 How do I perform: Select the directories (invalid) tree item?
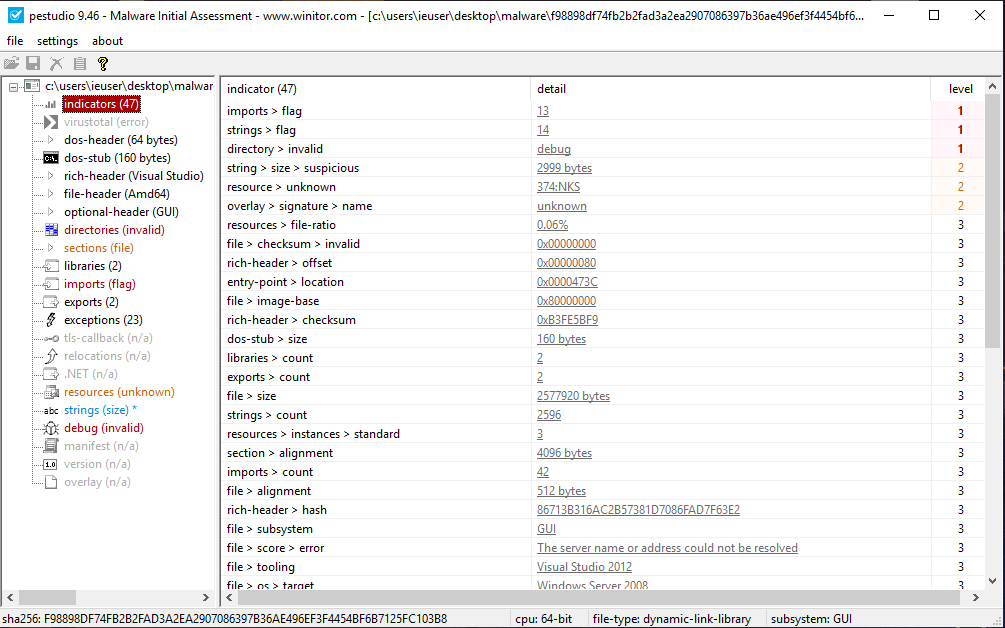114,229
